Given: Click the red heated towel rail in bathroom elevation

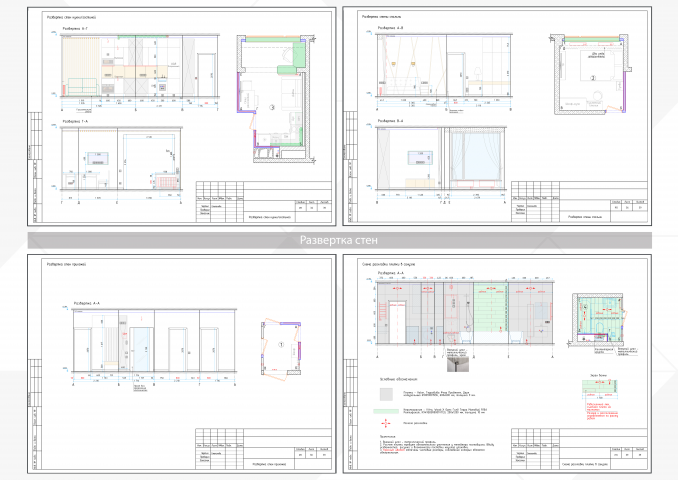Looking at the screenshot, I should click(x=384, y=311).
